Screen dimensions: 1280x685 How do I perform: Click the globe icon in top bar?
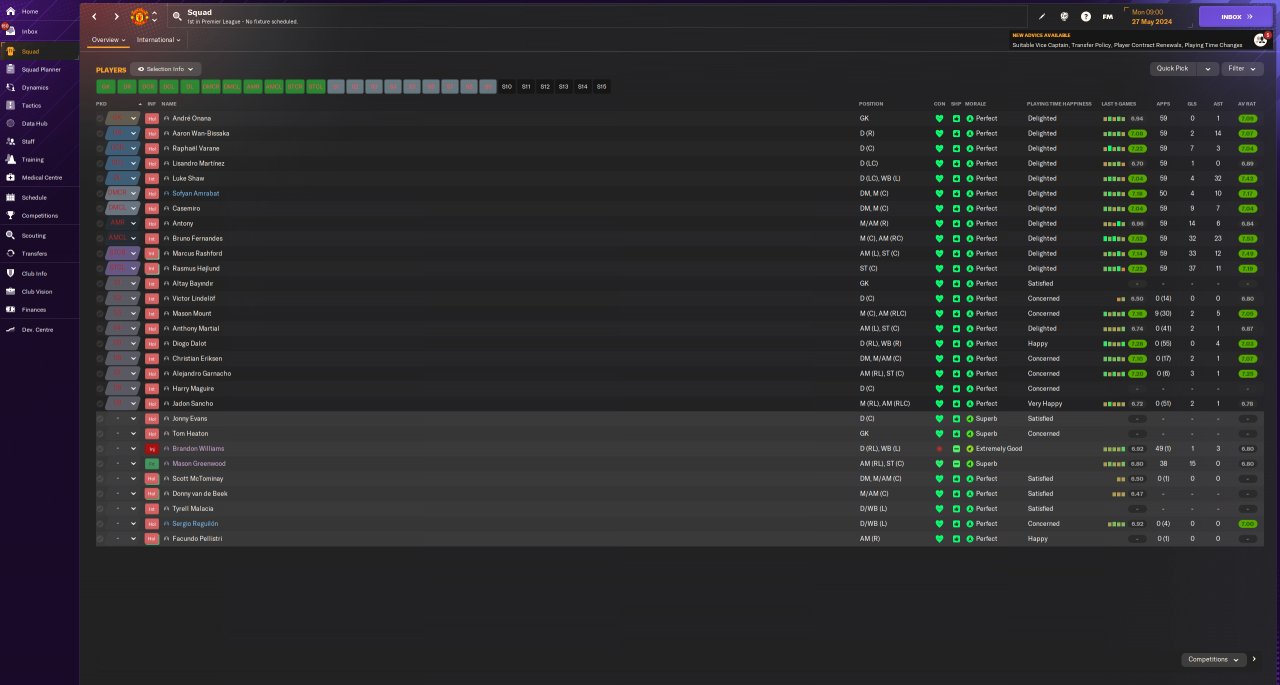pos(1064,16)
